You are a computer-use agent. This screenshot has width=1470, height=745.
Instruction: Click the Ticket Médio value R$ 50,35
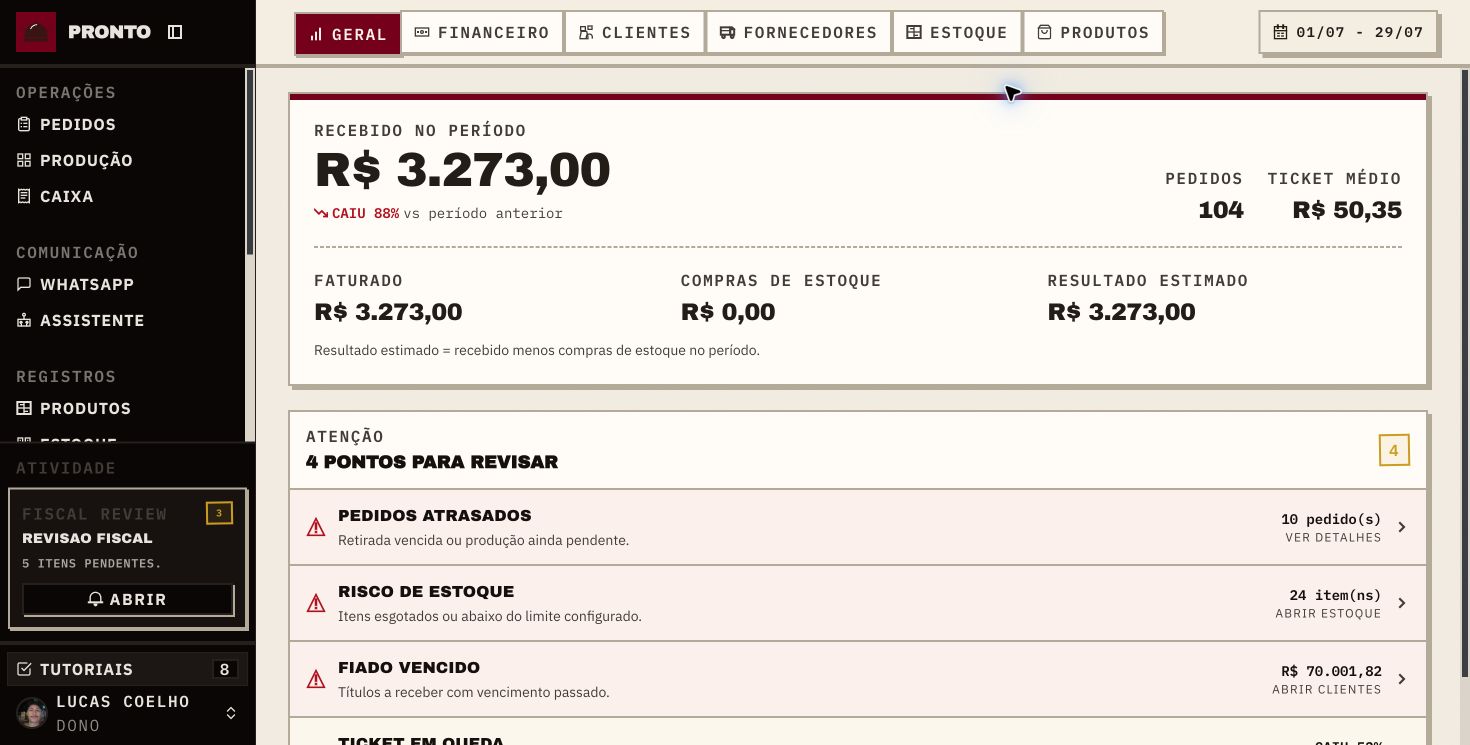pos(1347,210)
